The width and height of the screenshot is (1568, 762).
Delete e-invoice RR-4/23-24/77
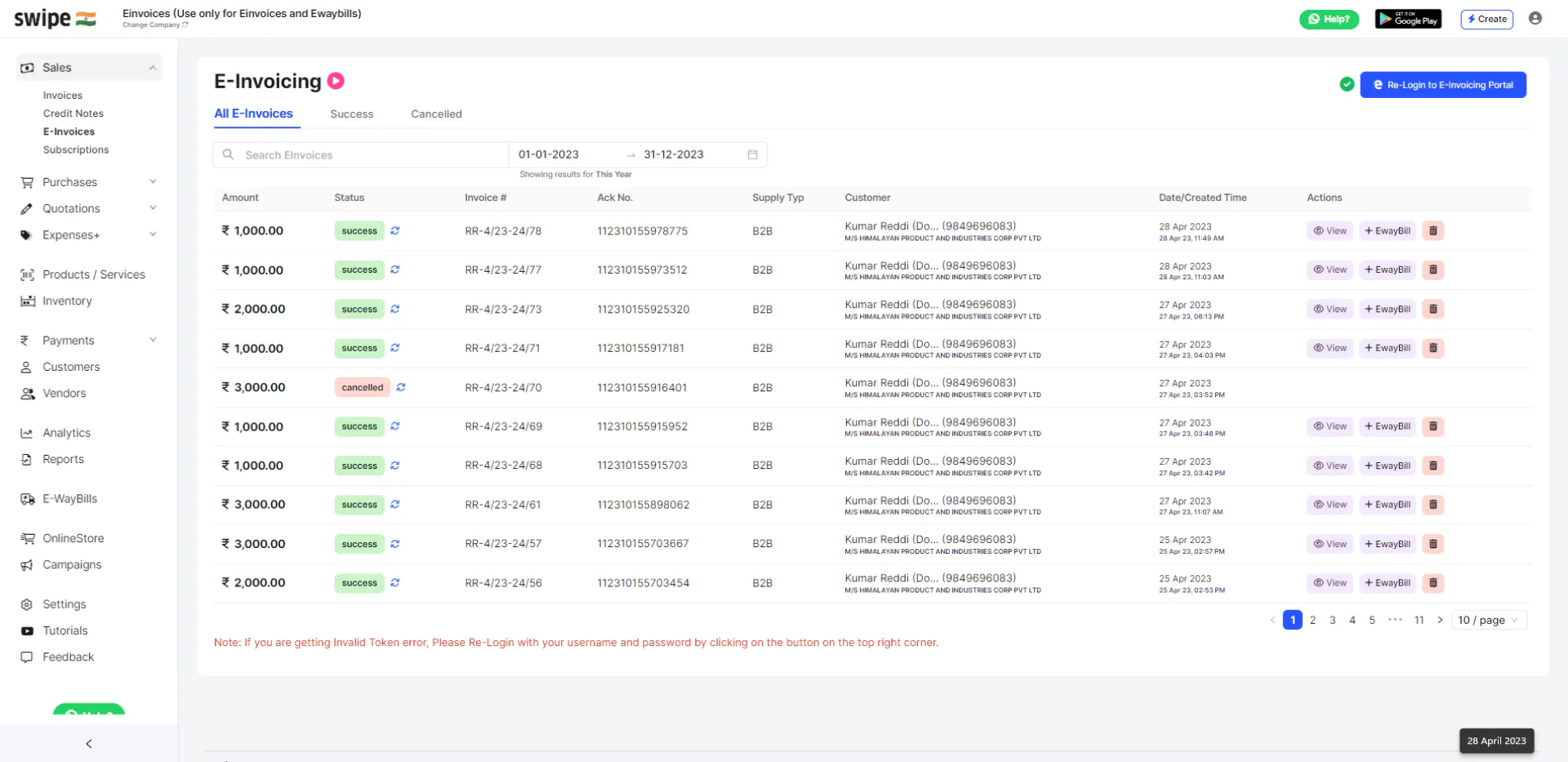point(1433,270)
